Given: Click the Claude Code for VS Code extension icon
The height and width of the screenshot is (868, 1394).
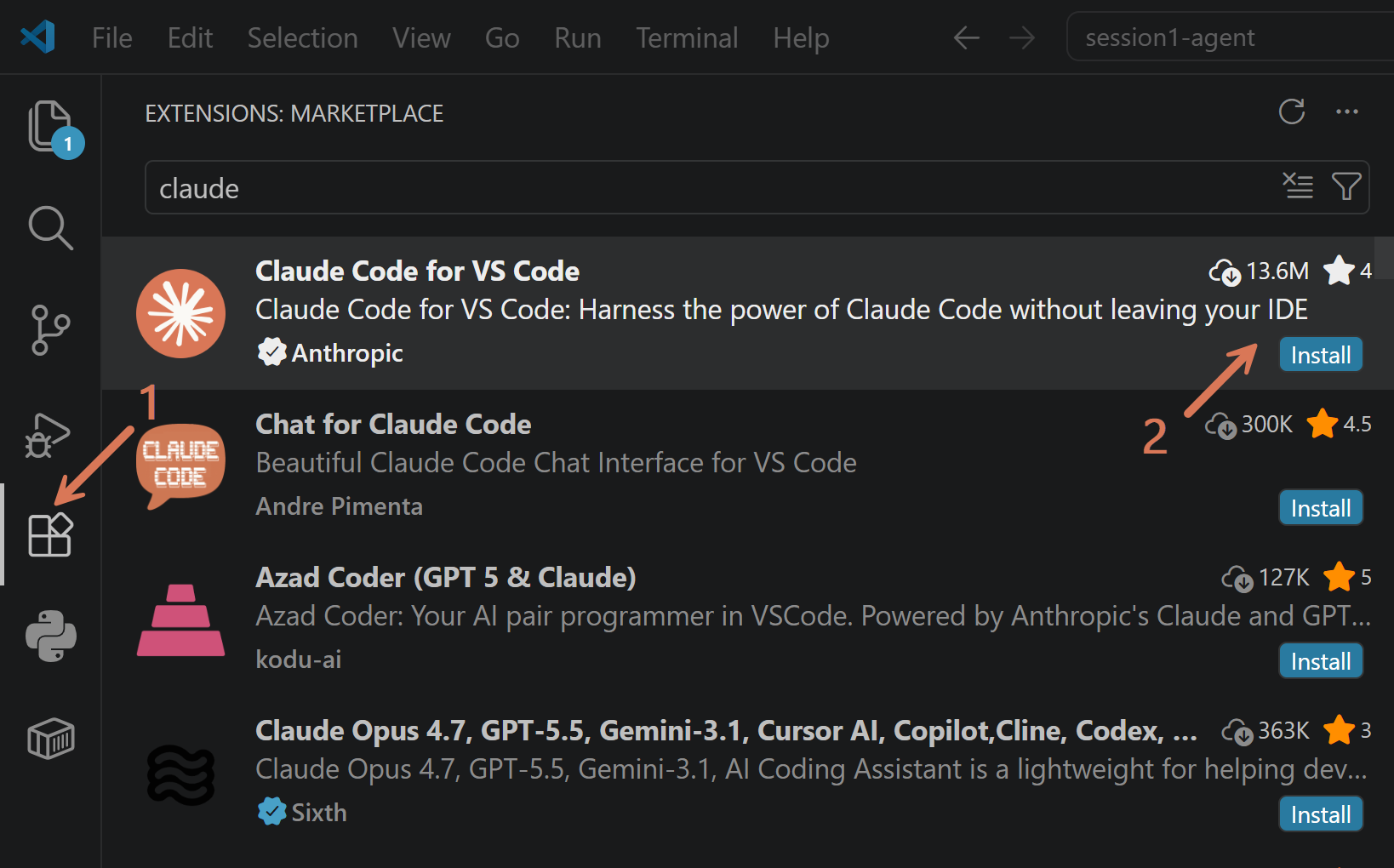Looking at the screenshot, I should [180, 313].
